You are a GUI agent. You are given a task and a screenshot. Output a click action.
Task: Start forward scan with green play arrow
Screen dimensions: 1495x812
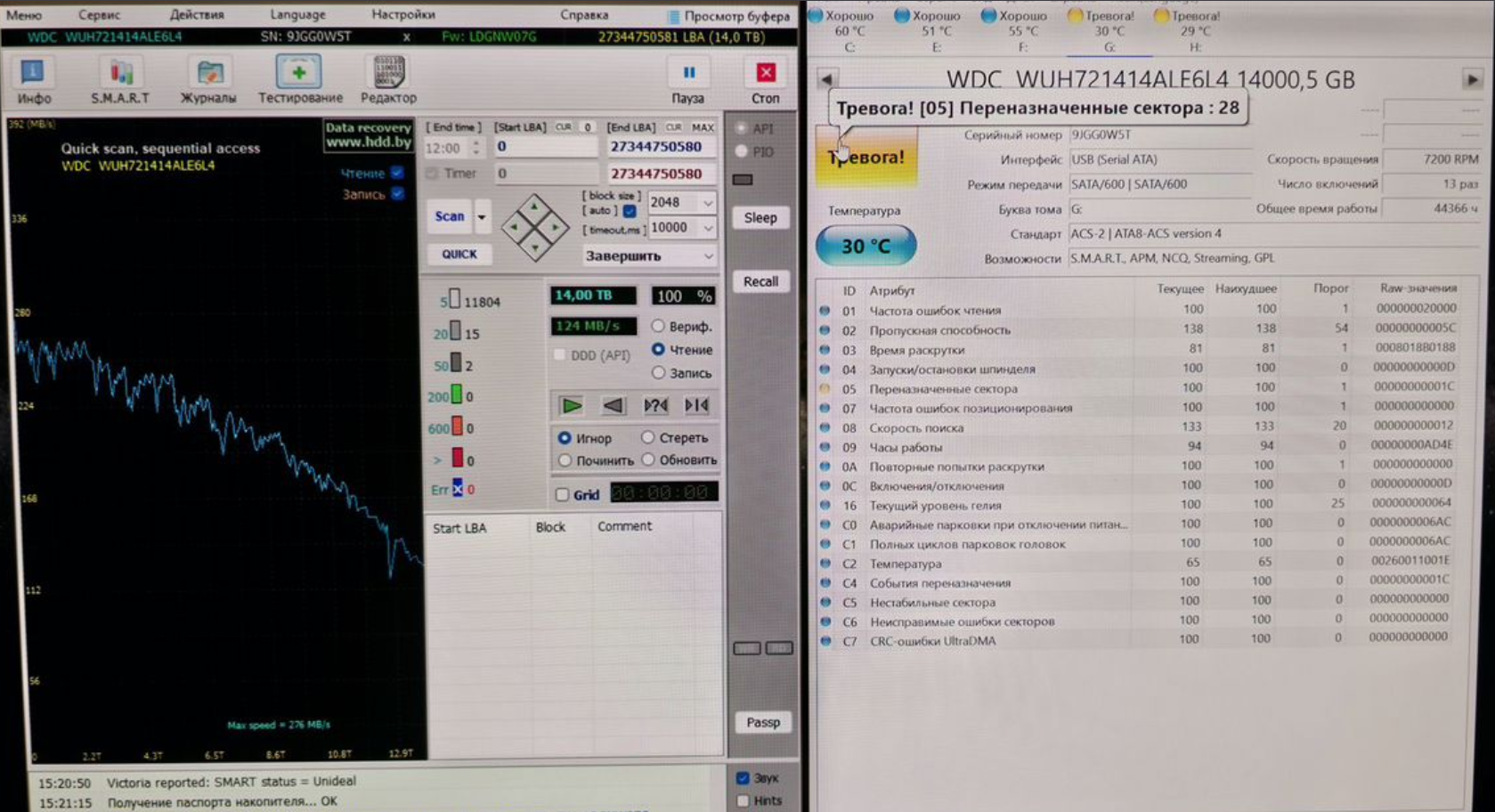[571, 406]
